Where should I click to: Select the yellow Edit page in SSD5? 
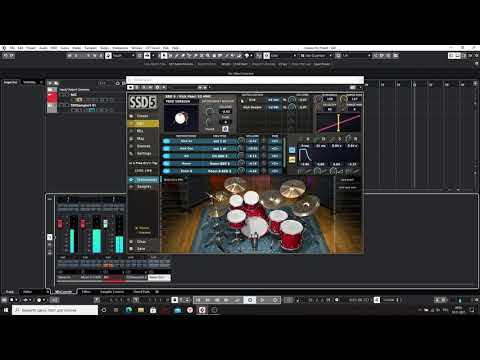tap(143, 124)
